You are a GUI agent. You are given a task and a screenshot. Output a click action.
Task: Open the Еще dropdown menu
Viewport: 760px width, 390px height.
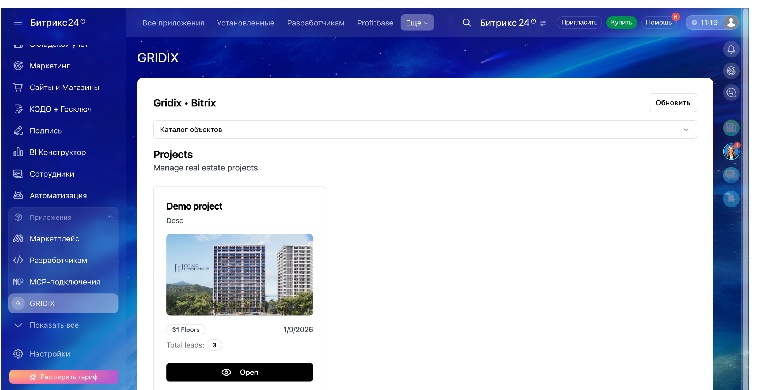417,23
